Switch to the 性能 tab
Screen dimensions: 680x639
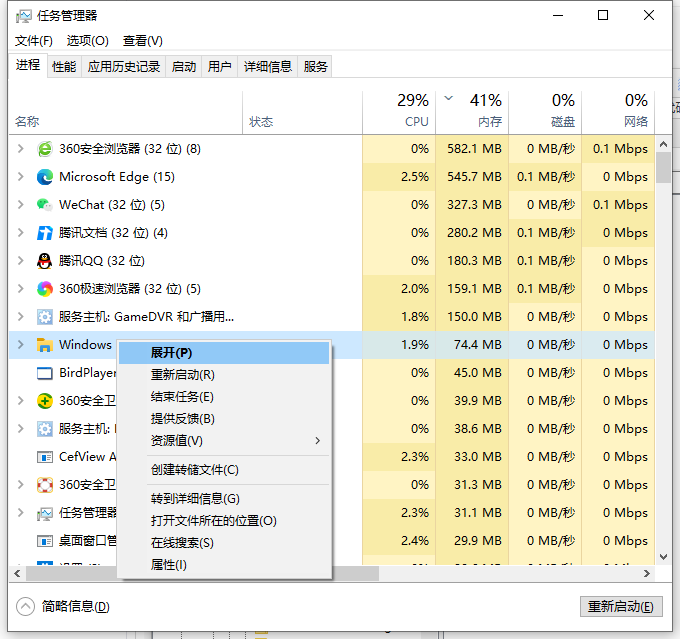[64, 67]
